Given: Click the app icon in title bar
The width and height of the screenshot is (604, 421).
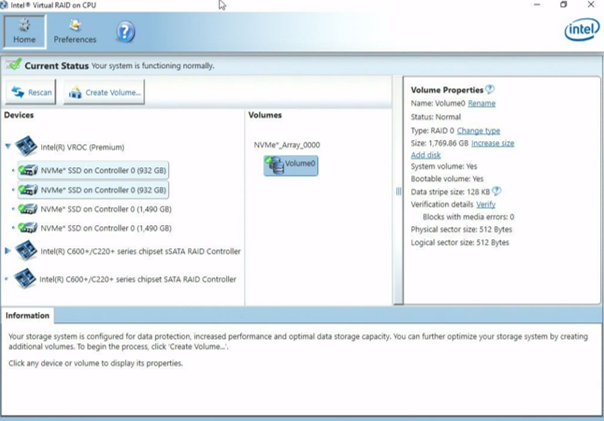Looking at the screenshot, I should 4,5.
